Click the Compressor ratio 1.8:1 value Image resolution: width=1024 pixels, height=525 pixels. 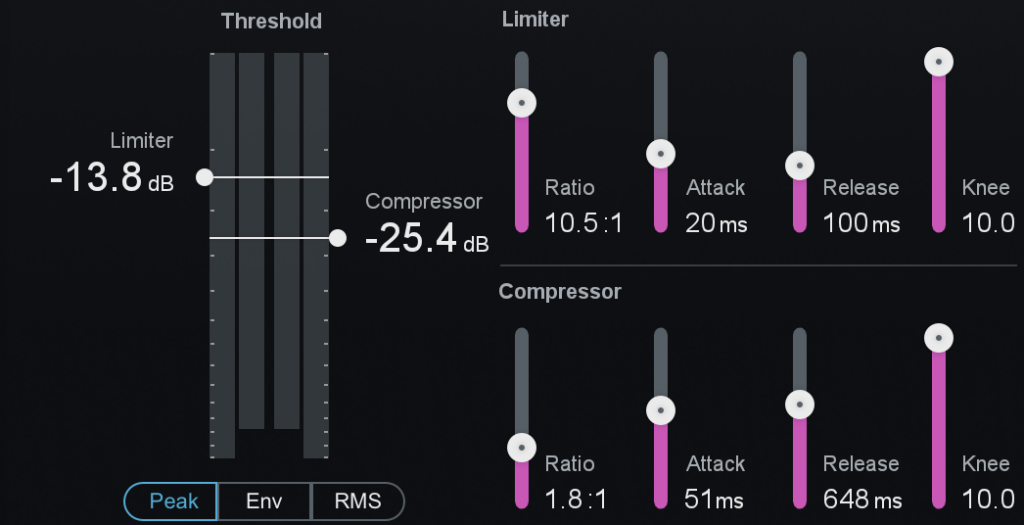tap(576, 498)
